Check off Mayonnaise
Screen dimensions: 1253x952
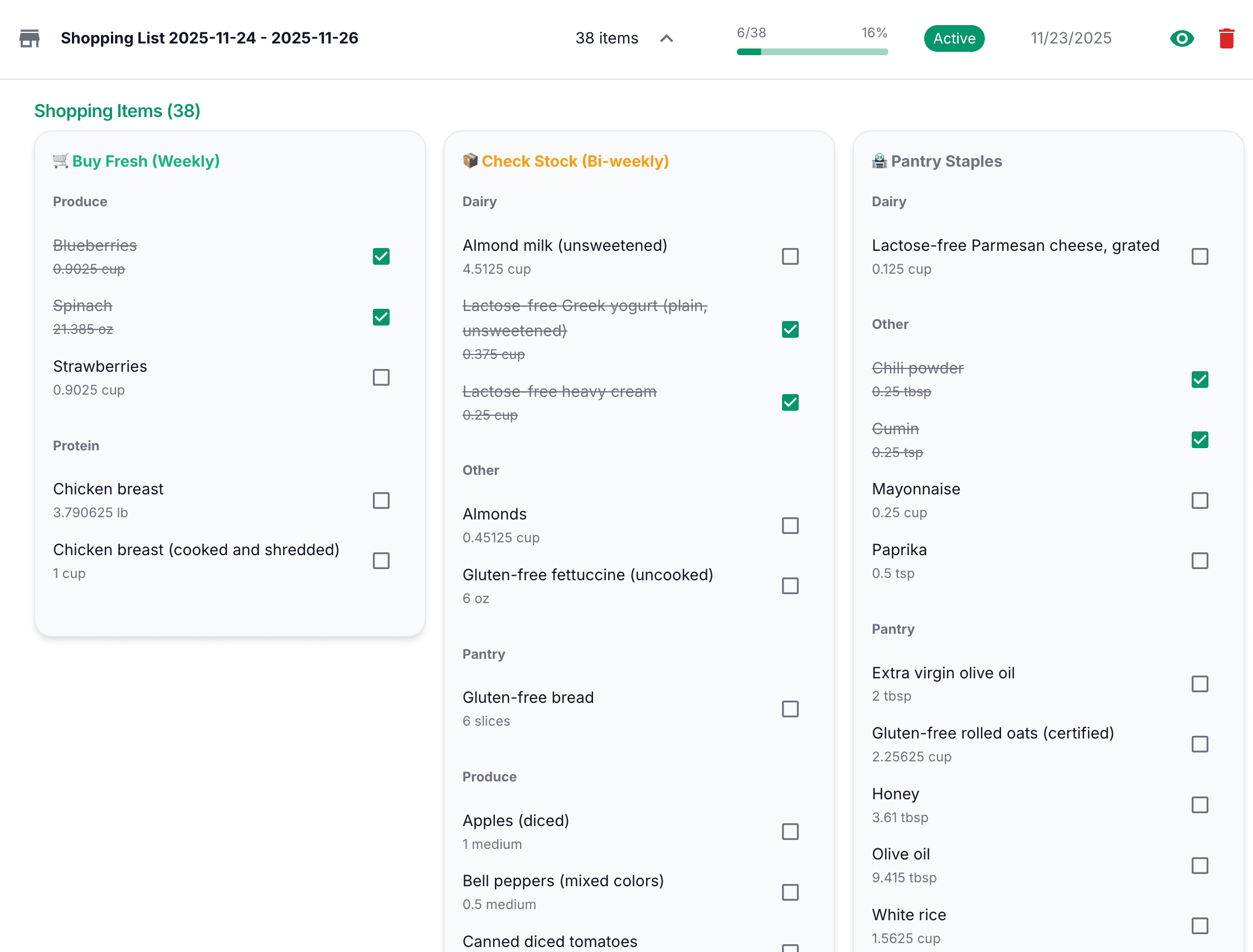click(1199, 501)
